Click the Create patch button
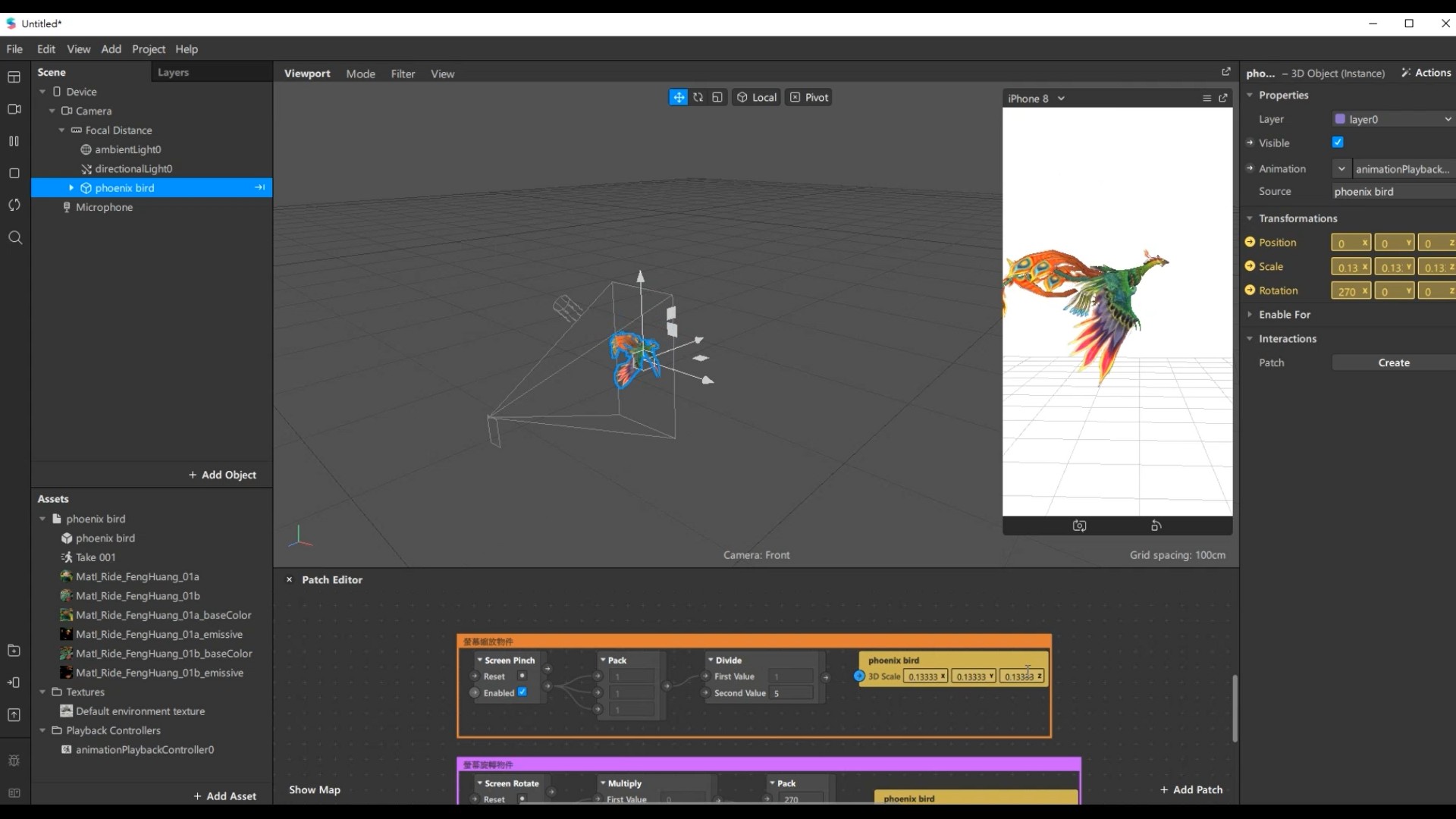The image size is (1456, 819). tap(1393, 363)
